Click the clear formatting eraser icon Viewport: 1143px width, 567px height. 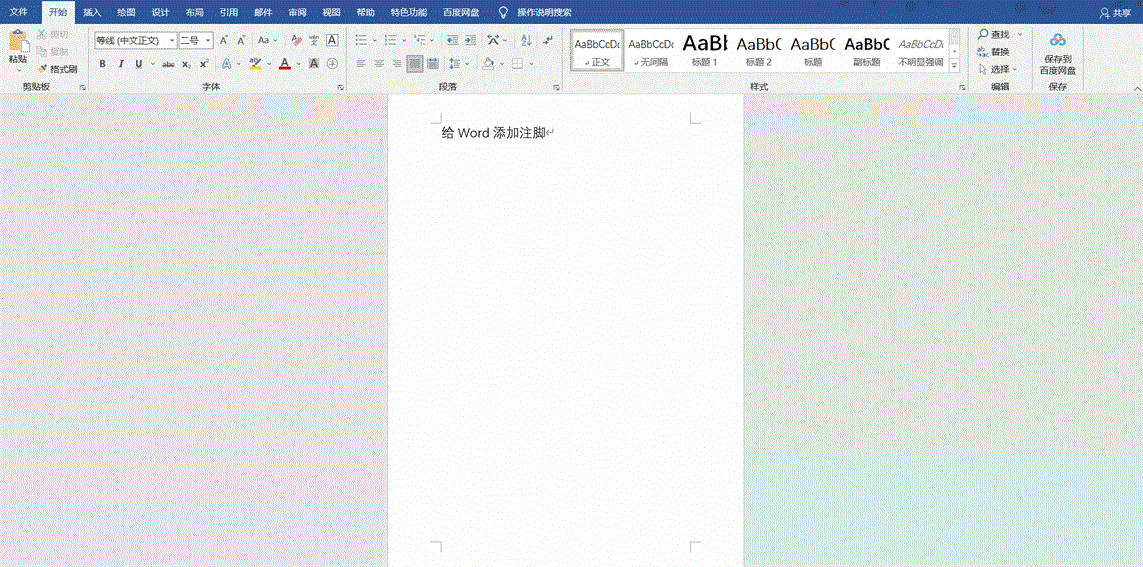(296, 40)
